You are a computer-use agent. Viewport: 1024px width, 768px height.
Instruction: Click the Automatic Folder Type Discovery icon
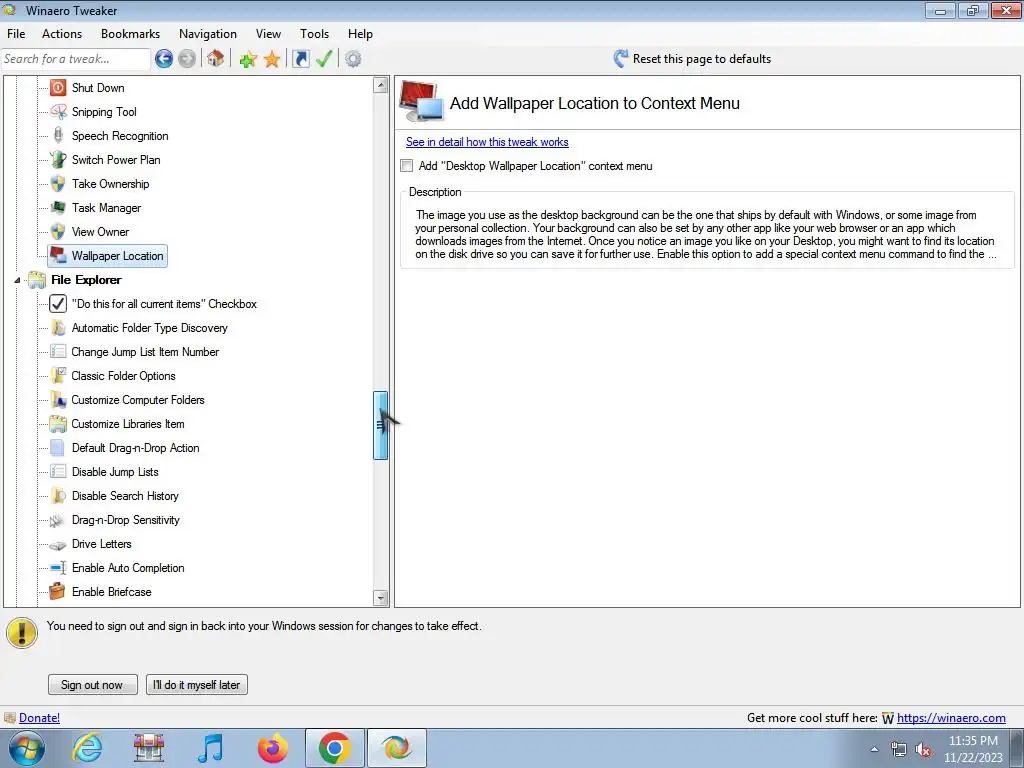click(x=58, y=328)
